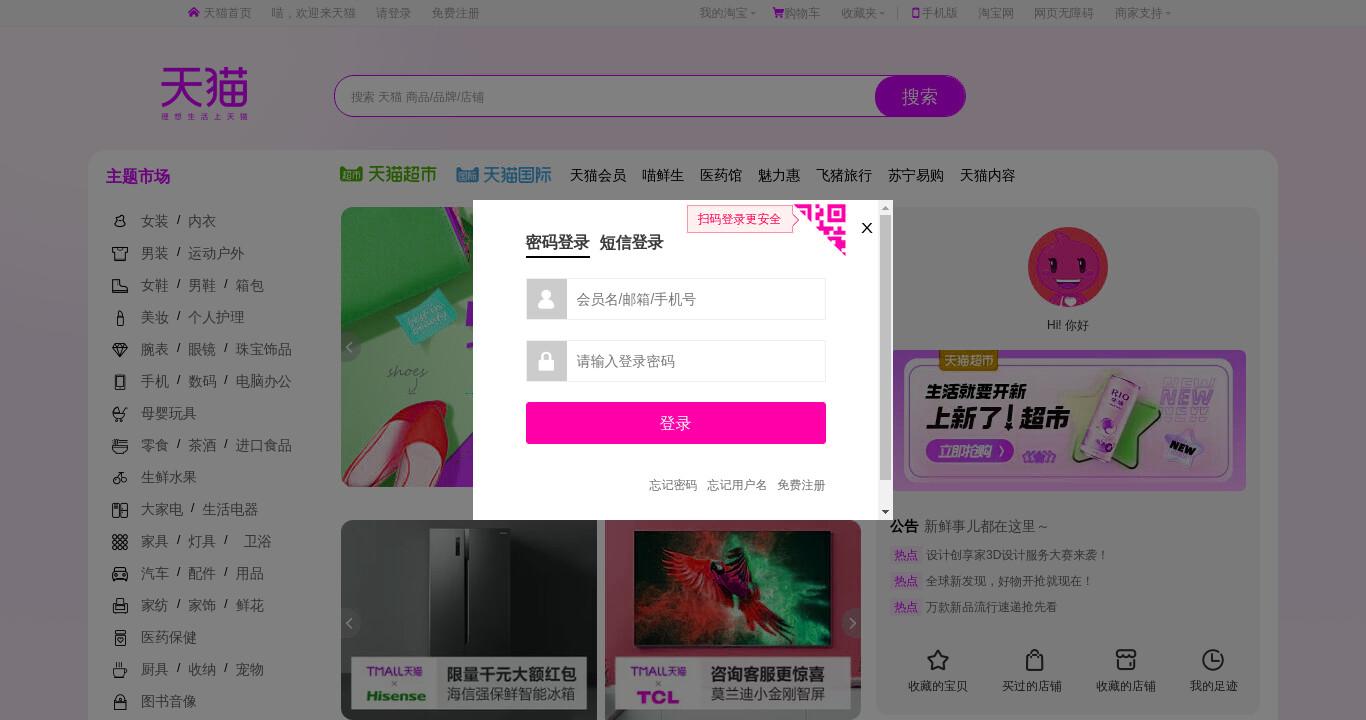Screen dimensions: 1366x720
Task: Click the login dialog vertical scrollbar
Action: [885, 360]
